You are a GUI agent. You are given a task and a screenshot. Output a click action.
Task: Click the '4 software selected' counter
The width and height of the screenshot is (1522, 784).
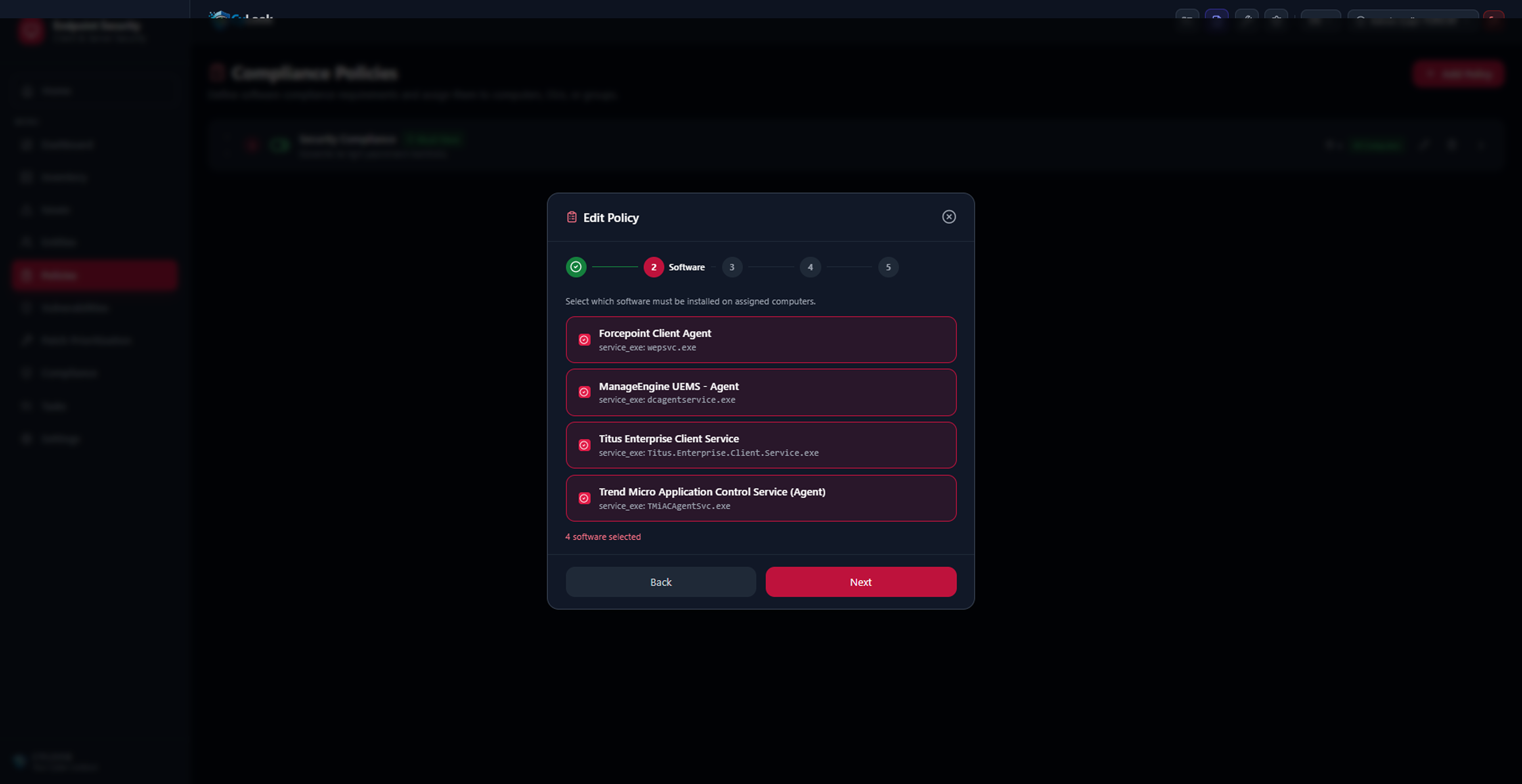(602, 536)
